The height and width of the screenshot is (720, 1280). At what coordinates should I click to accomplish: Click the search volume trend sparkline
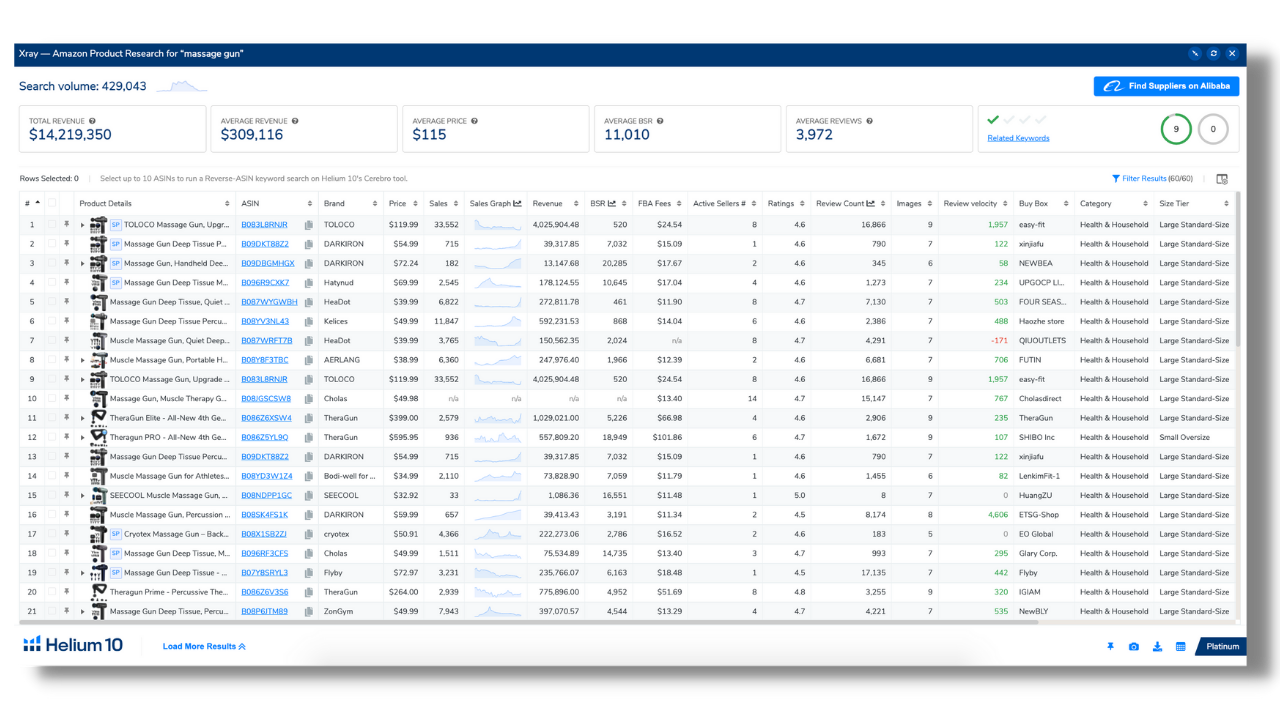[181, 86]
